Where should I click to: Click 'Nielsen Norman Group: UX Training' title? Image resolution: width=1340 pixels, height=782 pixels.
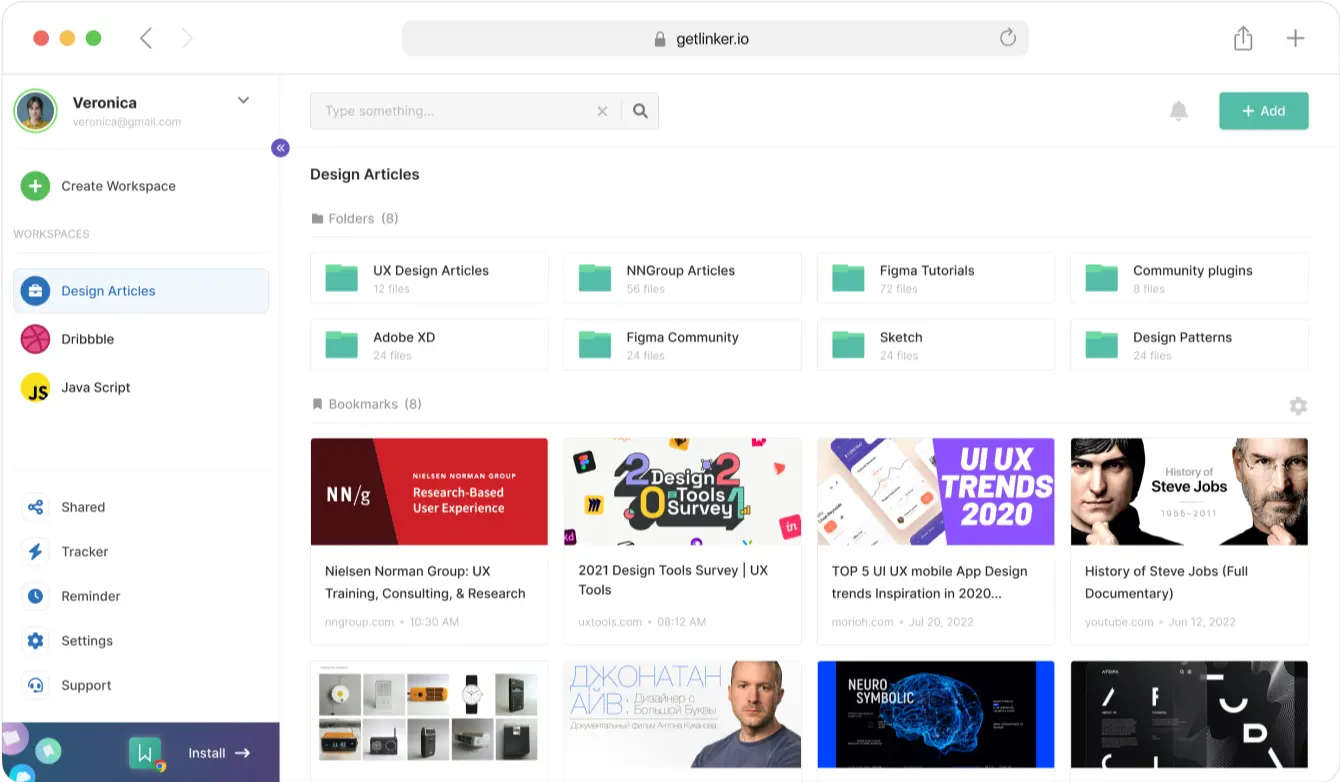(x=425, y=582)
